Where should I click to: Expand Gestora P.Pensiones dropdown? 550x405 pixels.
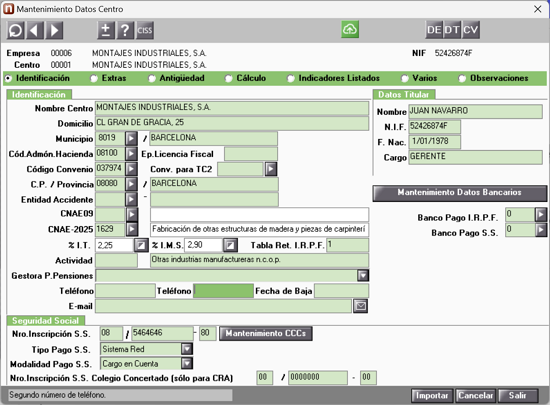point(363,275)
